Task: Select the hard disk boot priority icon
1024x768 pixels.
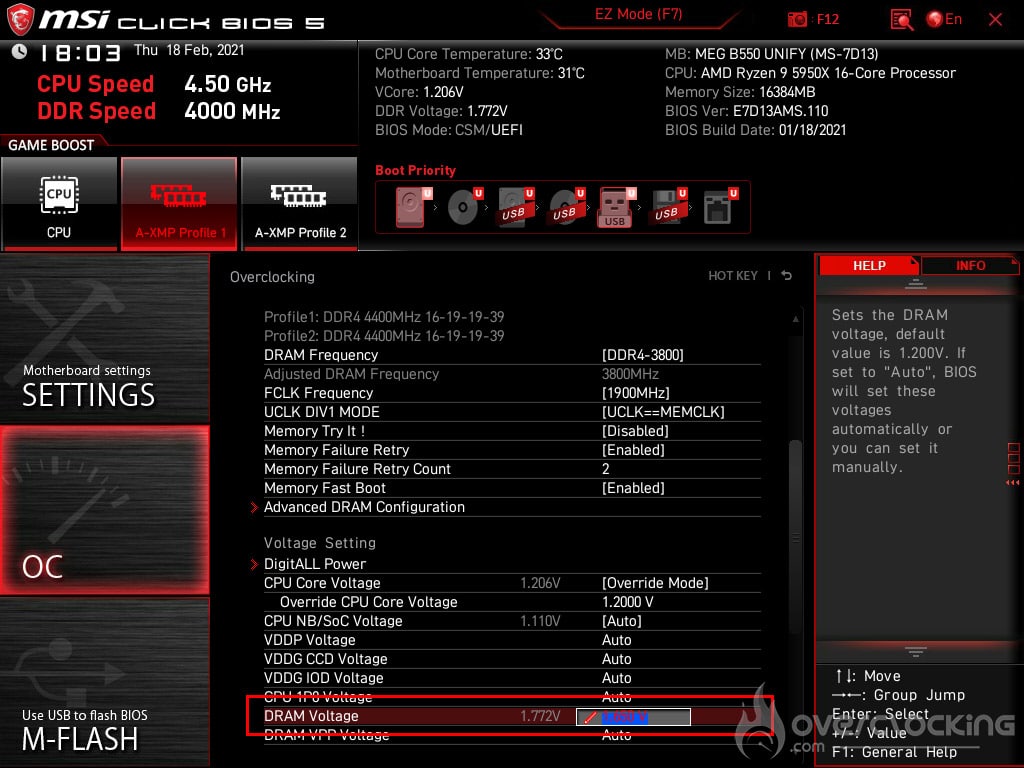Action: [413, 207]
